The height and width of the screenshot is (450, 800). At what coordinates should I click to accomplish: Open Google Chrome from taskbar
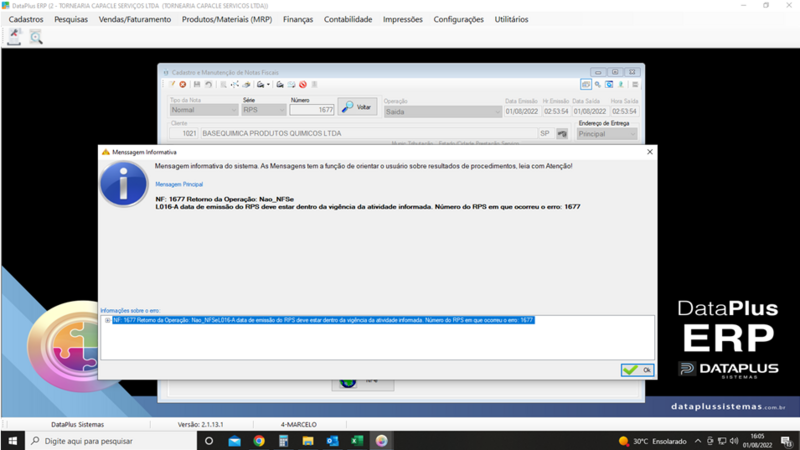[259, 441]
